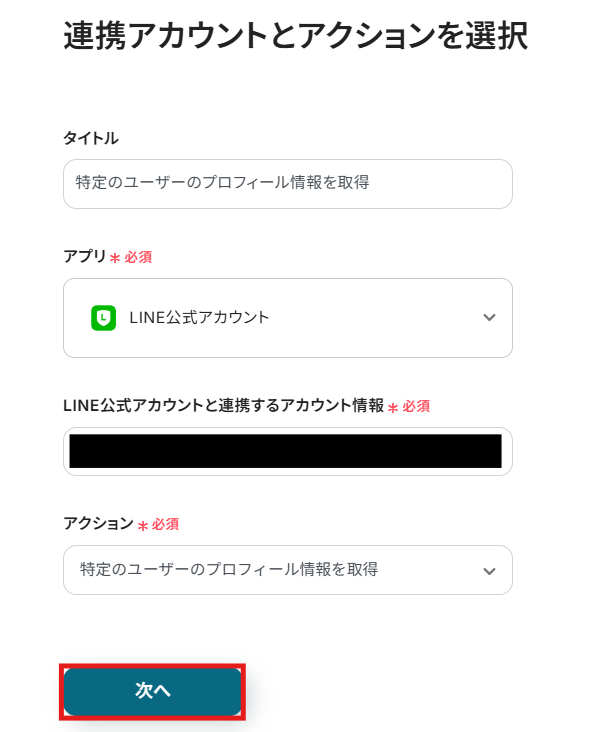The width and height of the screenshot is (600, 732).
Task: Click the green LINE app icon
Action: [103, 318]
